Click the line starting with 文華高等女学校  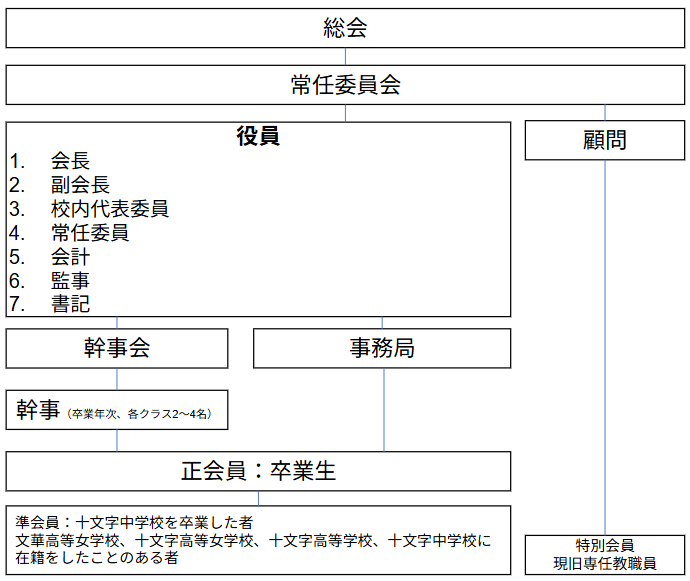click(x=254, y=541)
